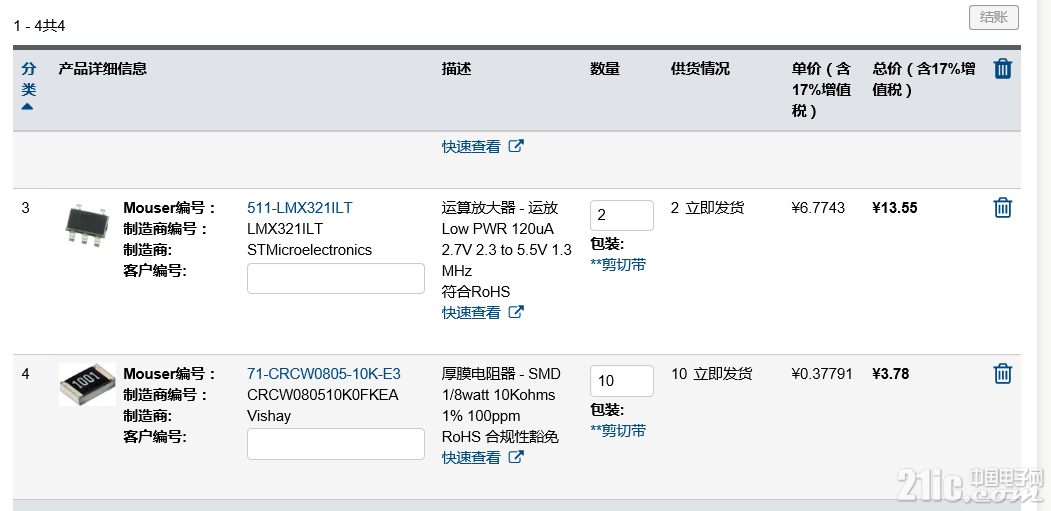Open 剪切带 packaging link for LMX321ILT
The image size is (1051, 511).
(618, 265)
